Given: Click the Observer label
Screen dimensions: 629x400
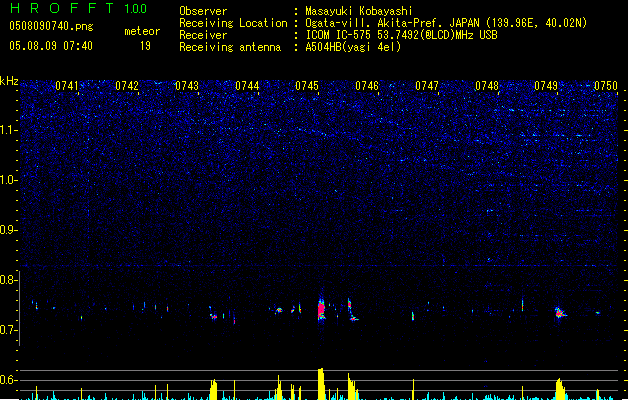Looking at the screenshot, I should 203,11.
